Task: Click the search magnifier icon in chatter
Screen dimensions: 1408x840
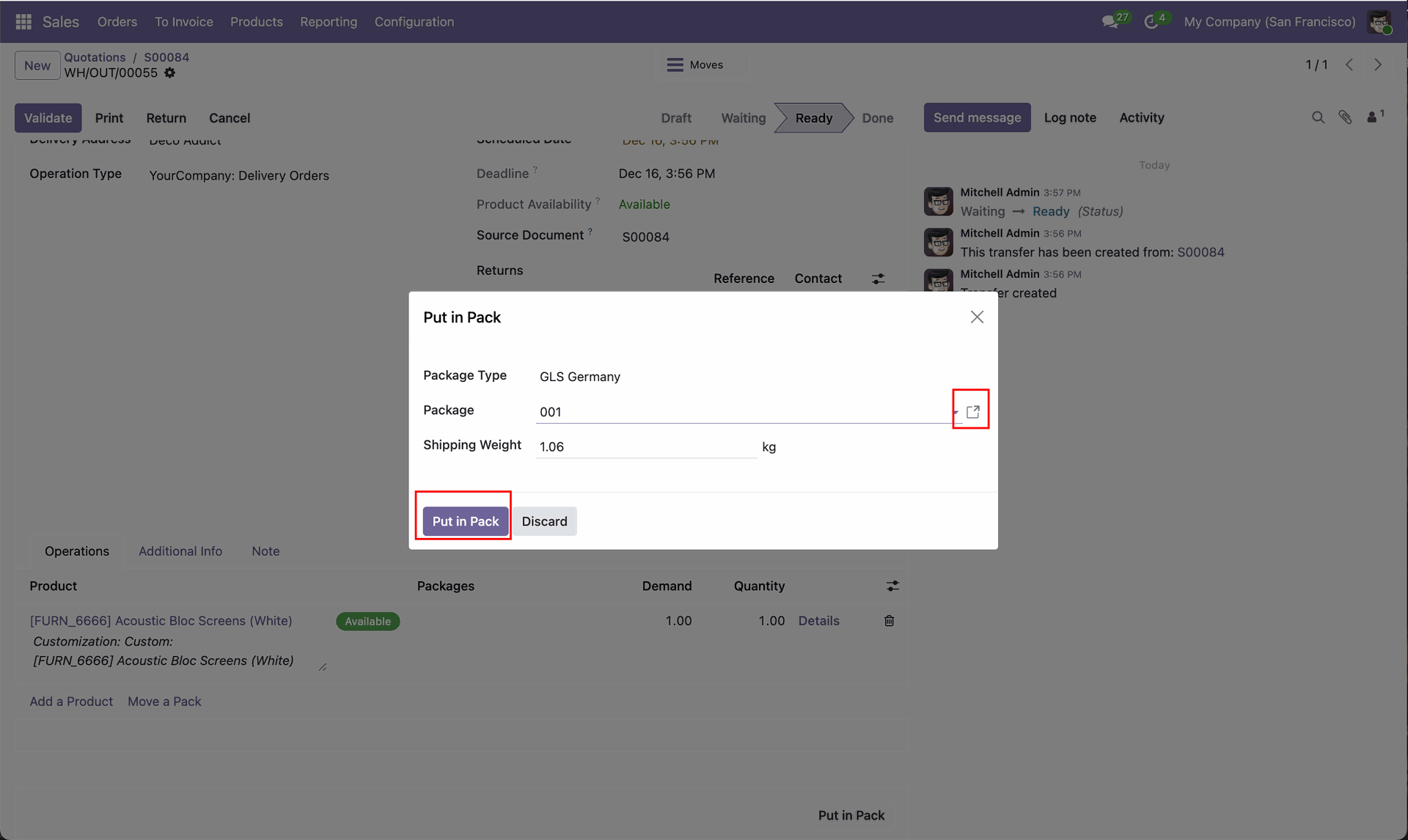Action: point(1318,117)
